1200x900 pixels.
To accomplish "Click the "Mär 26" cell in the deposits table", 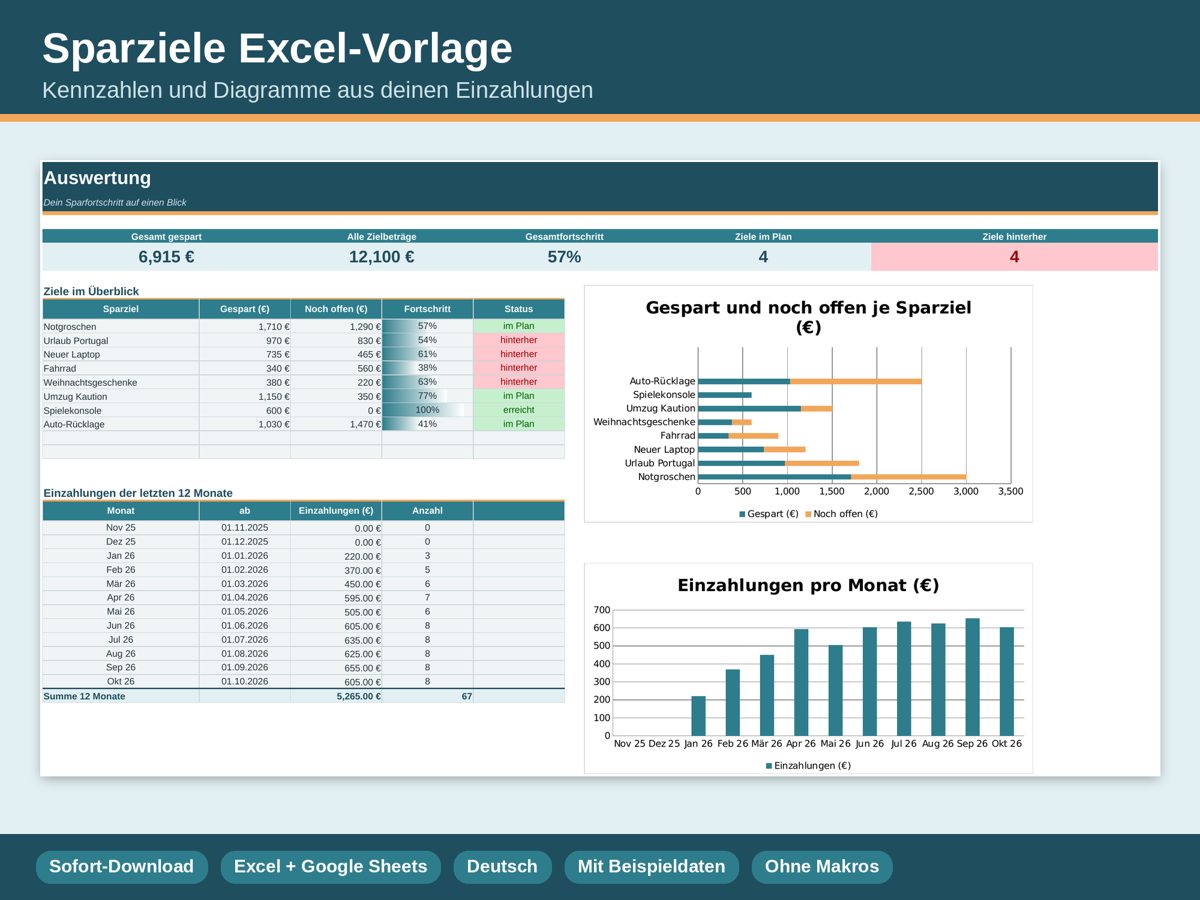I will coord(120,584).
